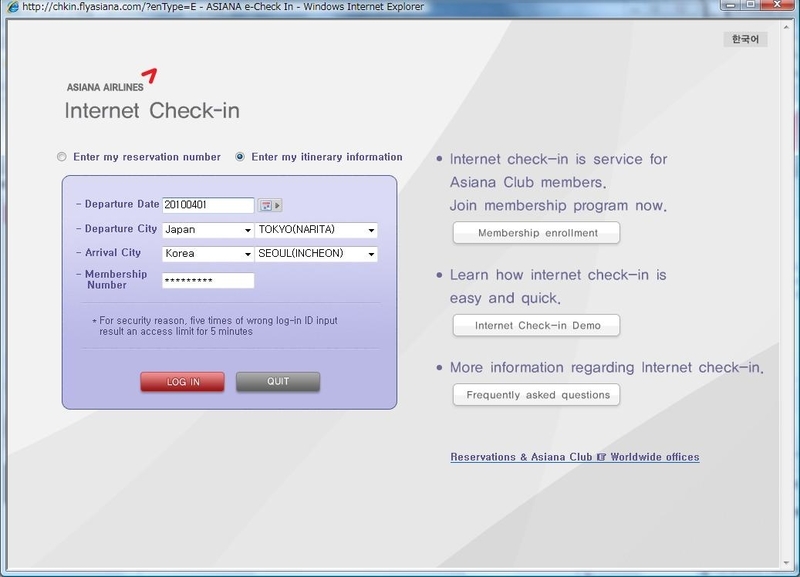Click the Internet Explorer icon in title bar
This screenshot has height=577, width=800.
[x=12, y=7]
